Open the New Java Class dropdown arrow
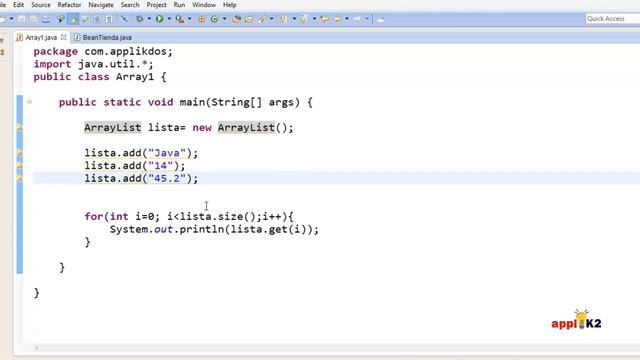Image resolution: width=640 pixels, height=360 pixels. (x=224, y=19)
